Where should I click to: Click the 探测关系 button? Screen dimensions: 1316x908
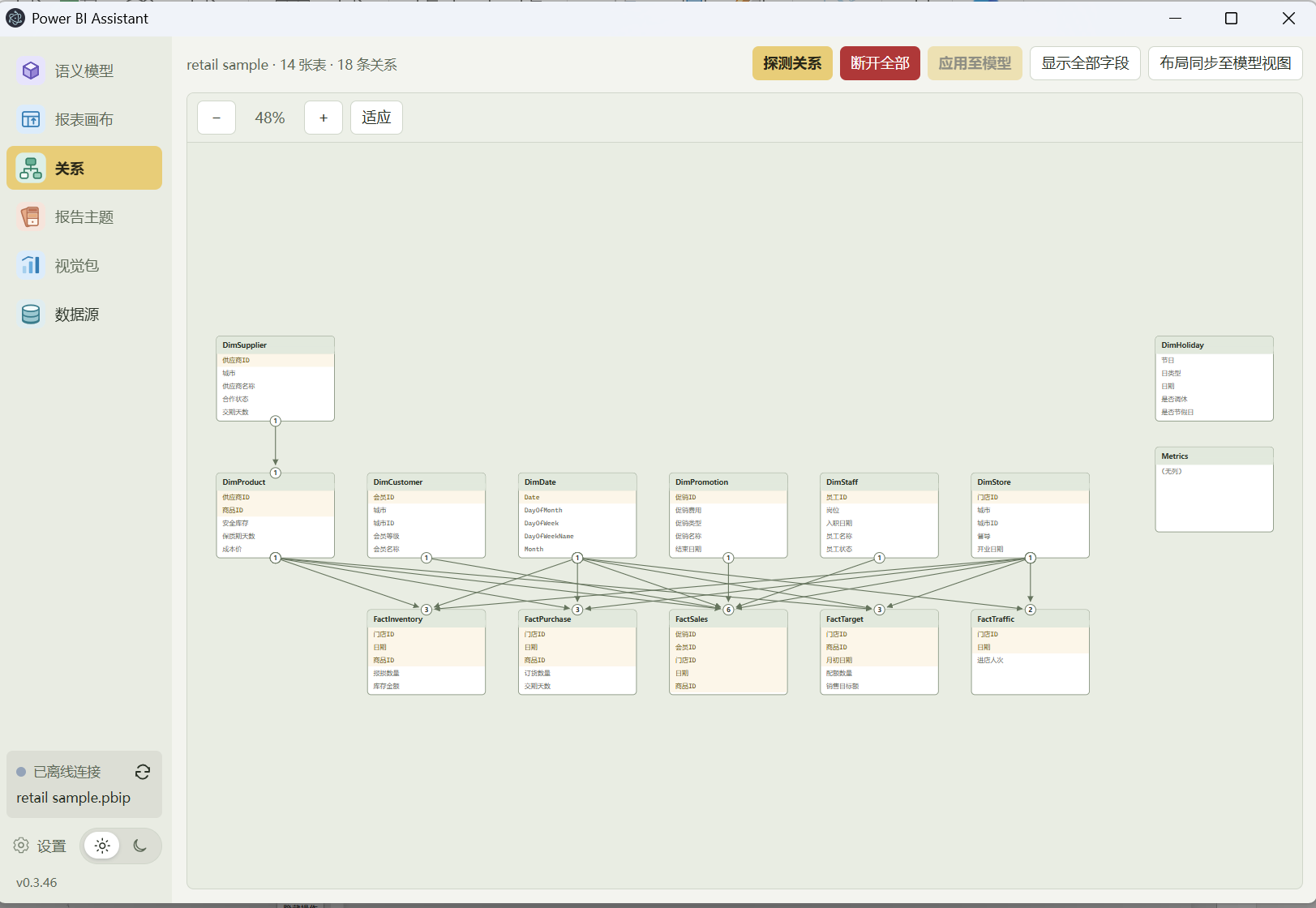click(792, 63)
